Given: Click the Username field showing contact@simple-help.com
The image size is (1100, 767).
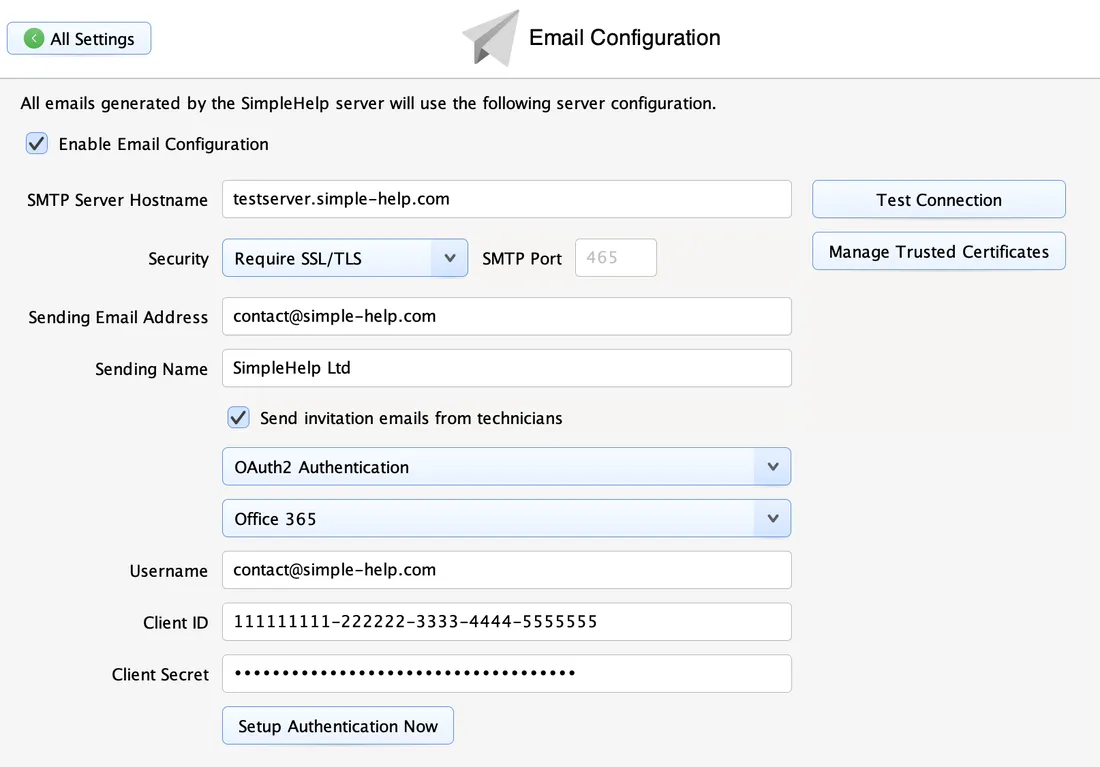Looking at the screenshot, I should coord(506,570).
